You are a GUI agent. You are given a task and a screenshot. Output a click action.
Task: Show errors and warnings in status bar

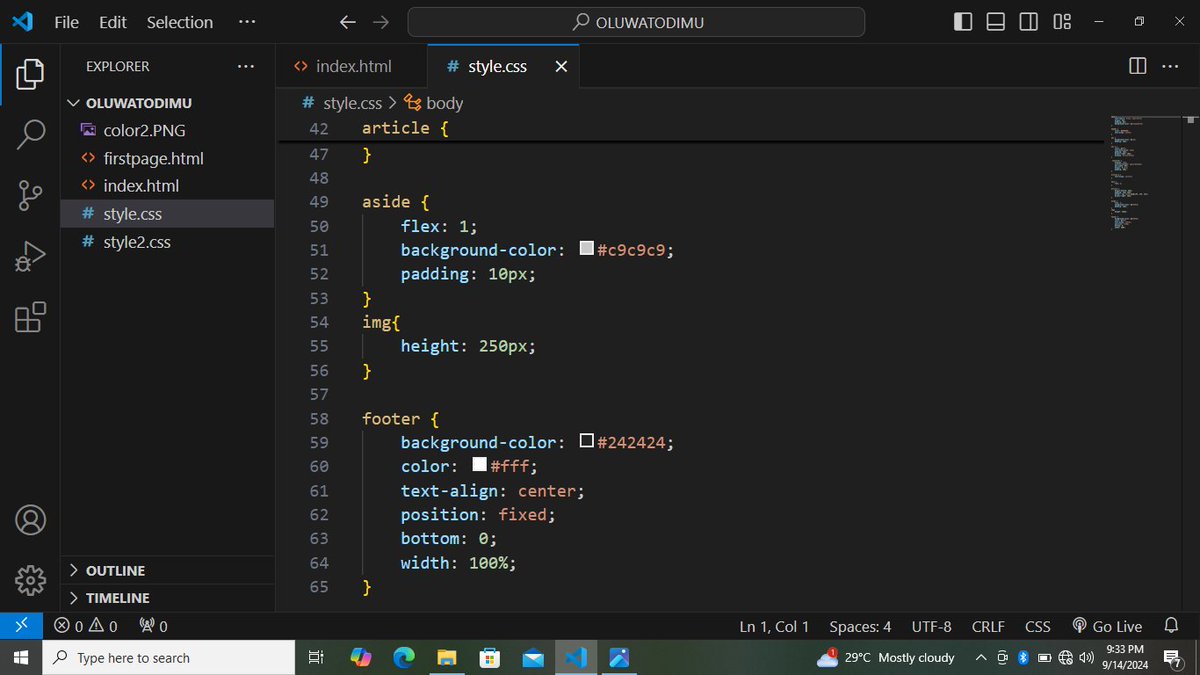pos(86,627)
